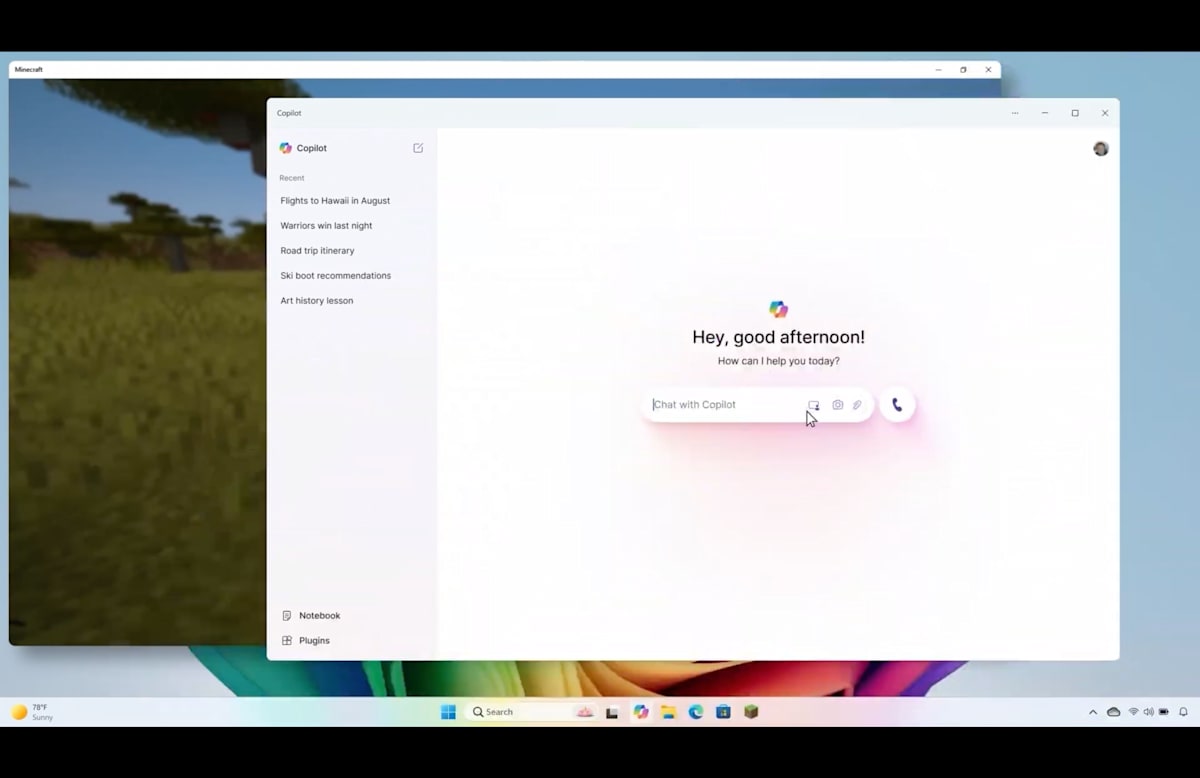Open the Wi-Fi network tray icon
This screenshot has height=778, width=1200.
point(1134,712)
